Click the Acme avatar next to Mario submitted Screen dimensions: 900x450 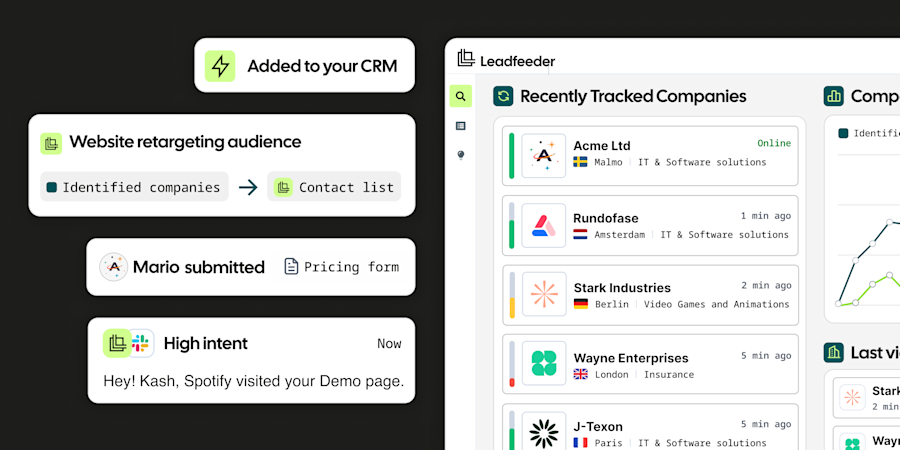click(x=114, y=267)
